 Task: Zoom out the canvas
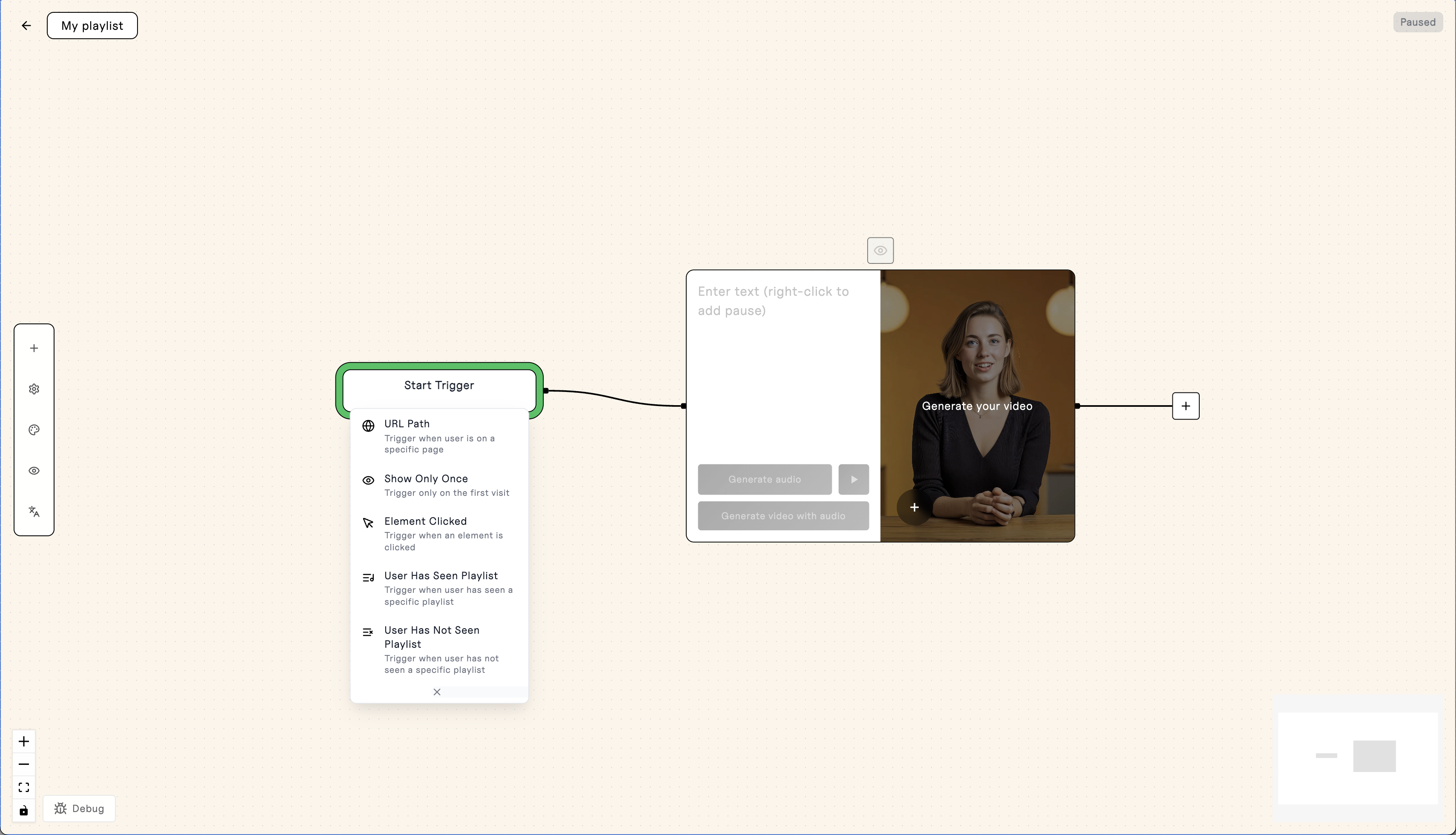point(23,764)
